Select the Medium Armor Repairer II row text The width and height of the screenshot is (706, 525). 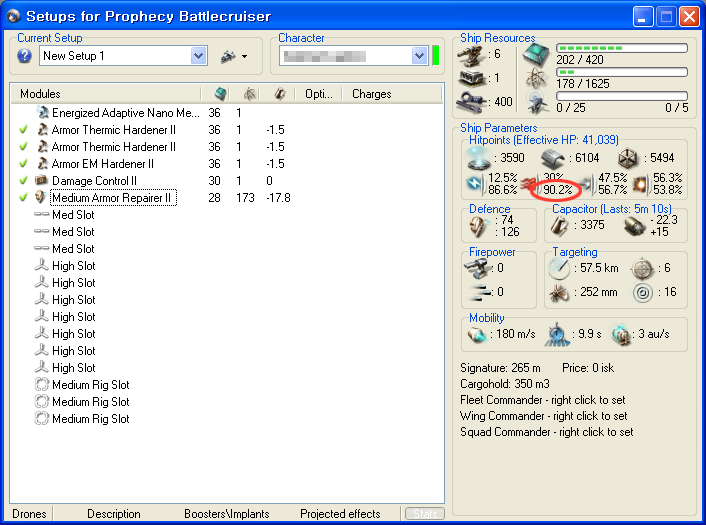point(112,198)
